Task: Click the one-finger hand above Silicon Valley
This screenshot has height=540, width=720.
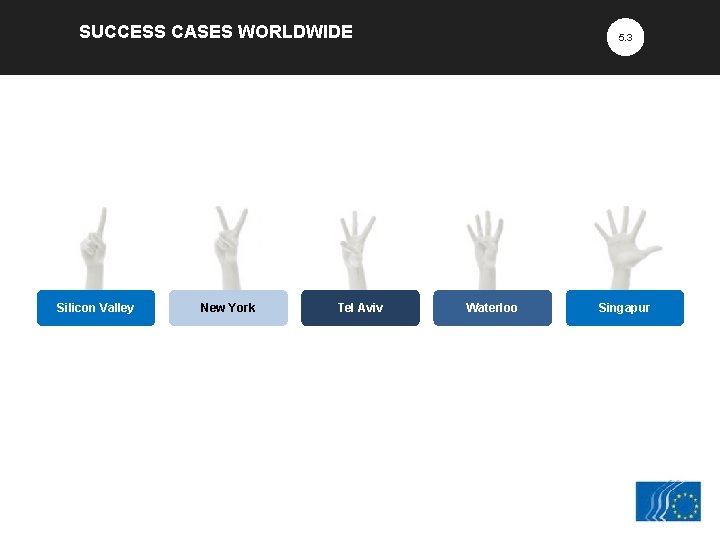Action: point(94,248)
